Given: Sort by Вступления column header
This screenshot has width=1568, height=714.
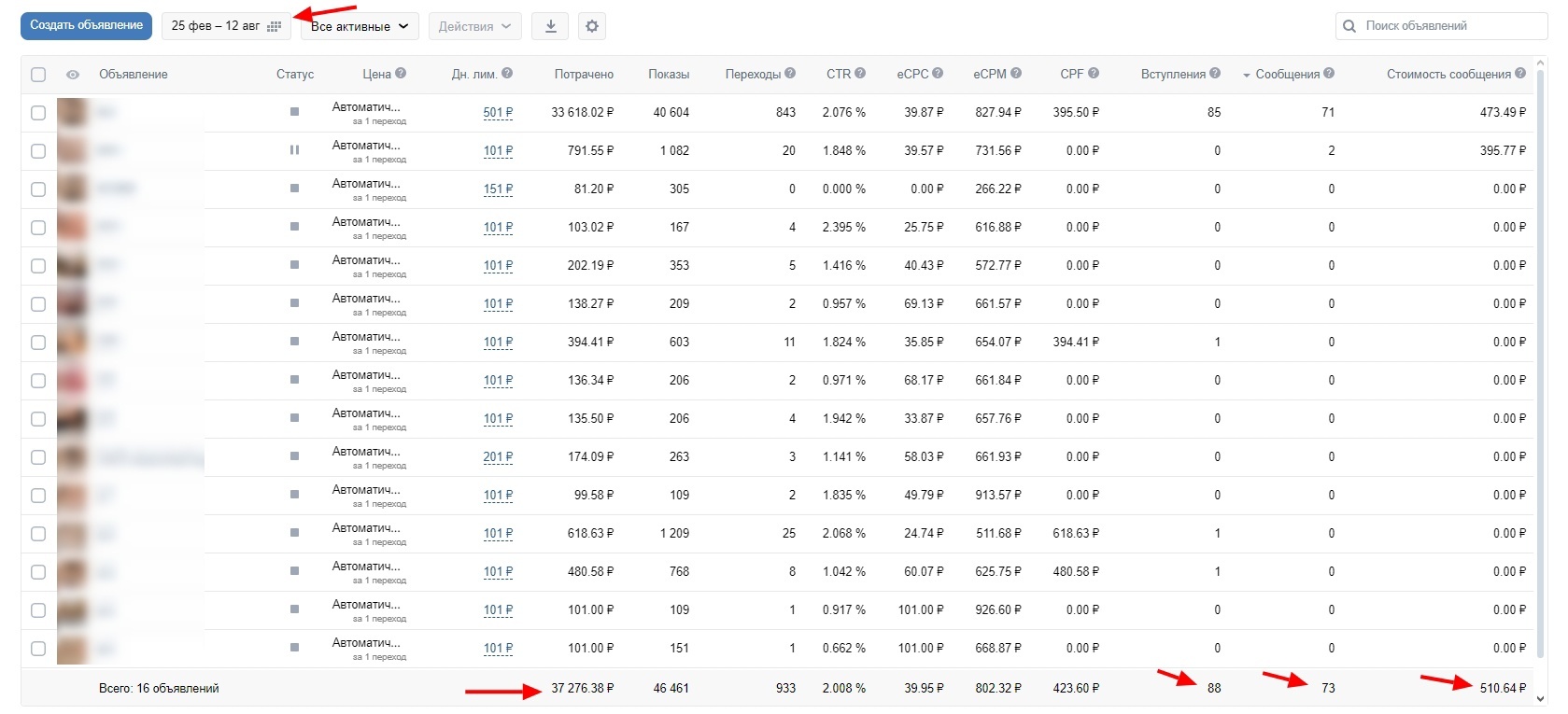Looking at the screenshot, I should [1173, 74].
